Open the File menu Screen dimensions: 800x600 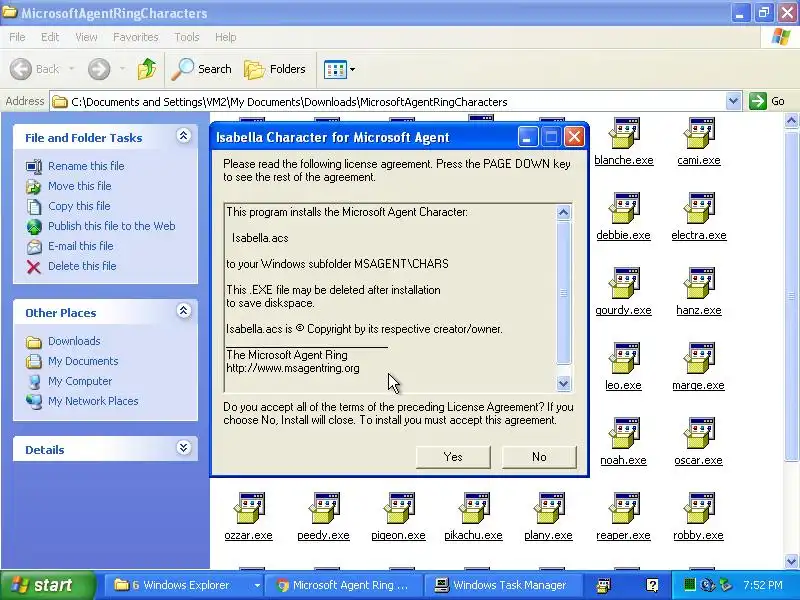[17, 37]
